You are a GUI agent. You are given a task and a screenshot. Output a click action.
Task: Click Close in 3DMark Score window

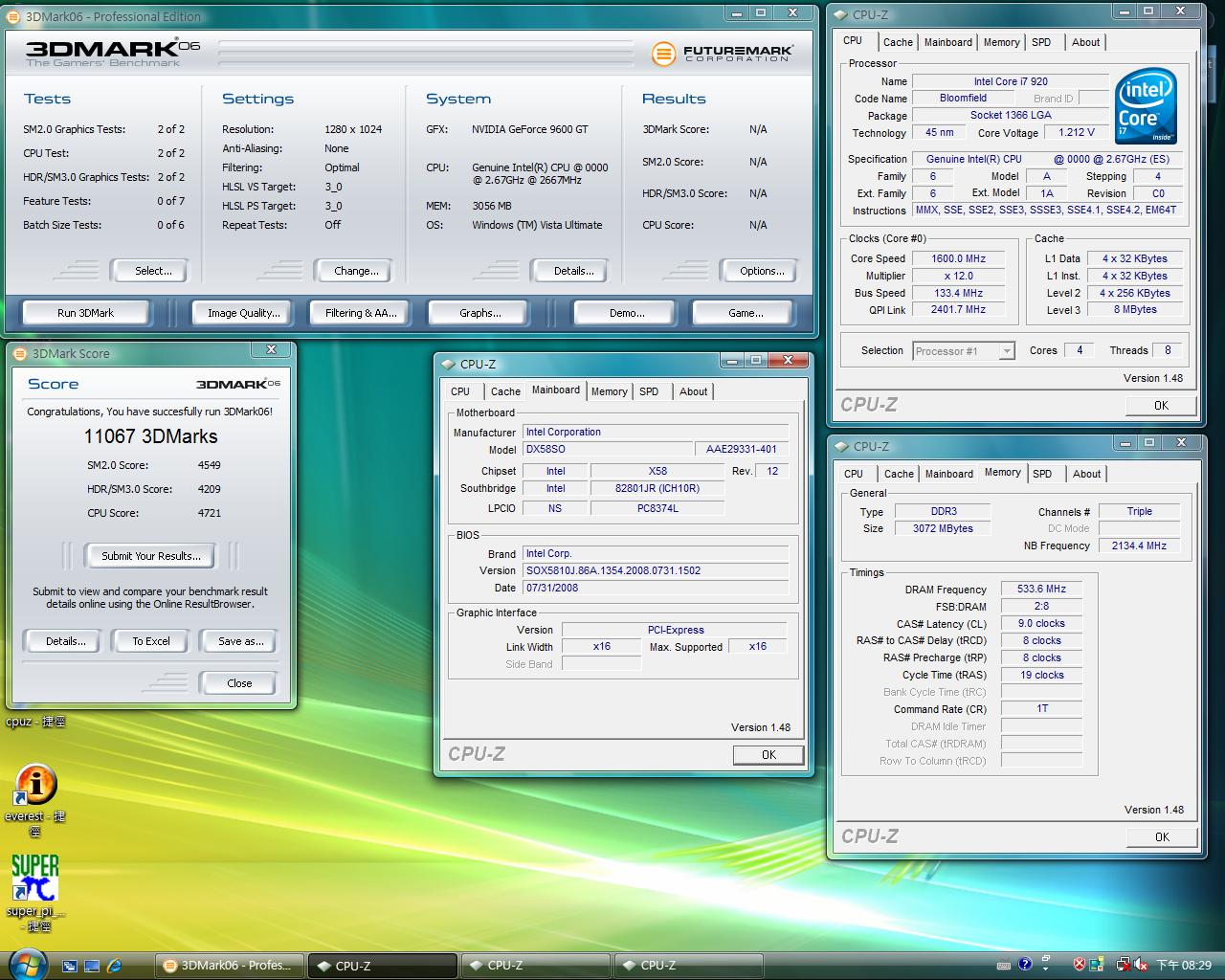pyautogui.click(x=239, y=683)
